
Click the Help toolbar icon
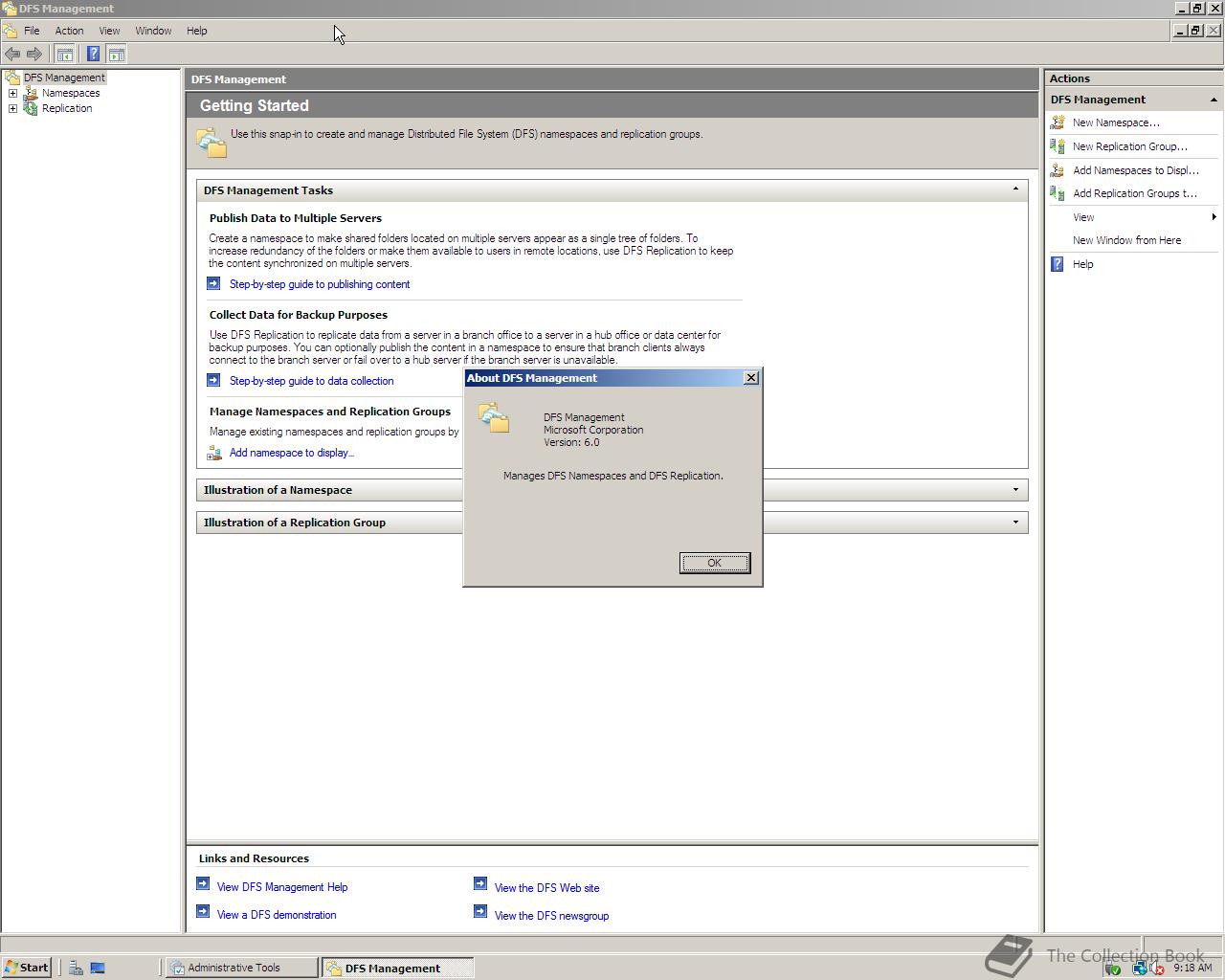[93, 55]
